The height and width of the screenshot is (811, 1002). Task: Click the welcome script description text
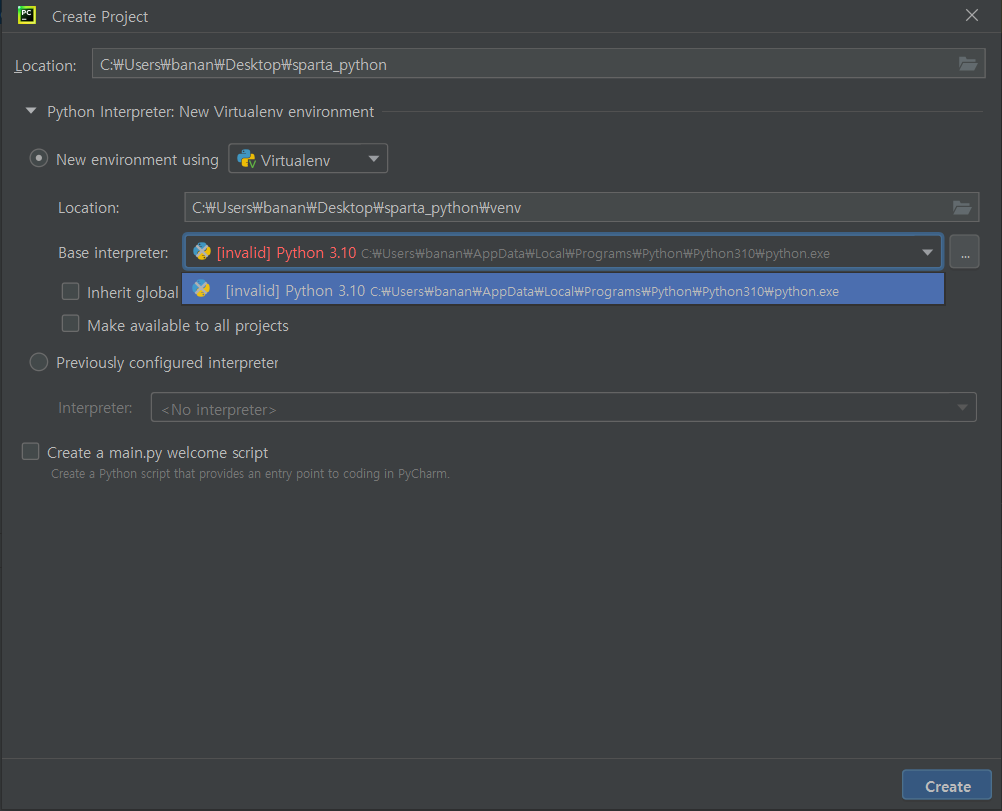coord(250,474)
